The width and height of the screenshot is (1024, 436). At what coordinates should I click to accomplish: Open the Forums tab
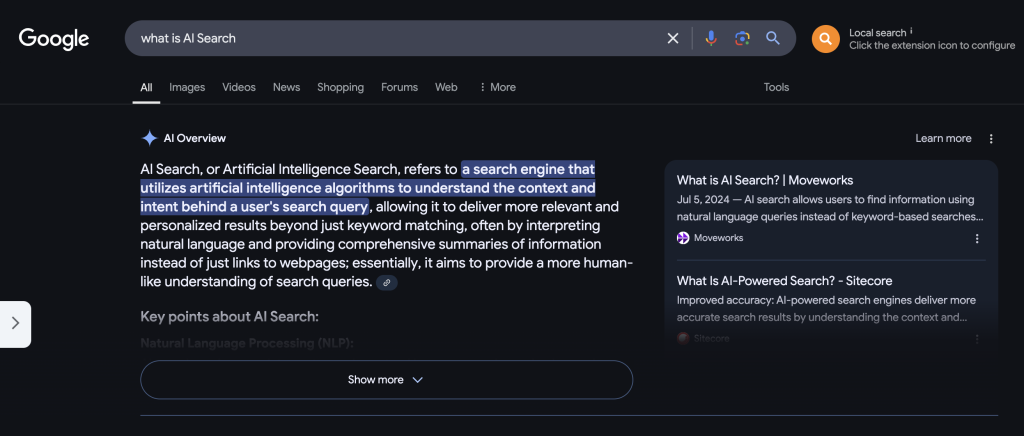399,87
